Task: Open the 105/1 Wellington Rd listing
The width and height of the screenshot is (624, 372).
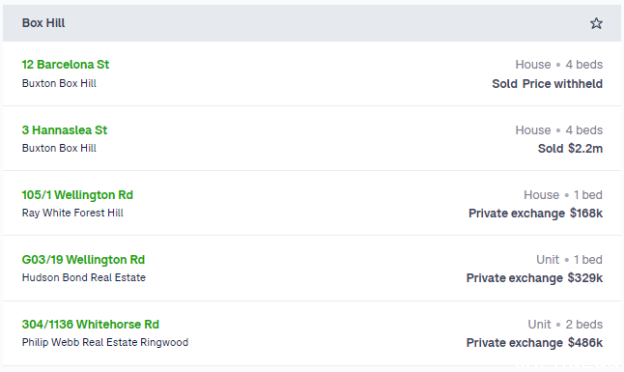Action: pyautogui.click(x=77, y=195)
